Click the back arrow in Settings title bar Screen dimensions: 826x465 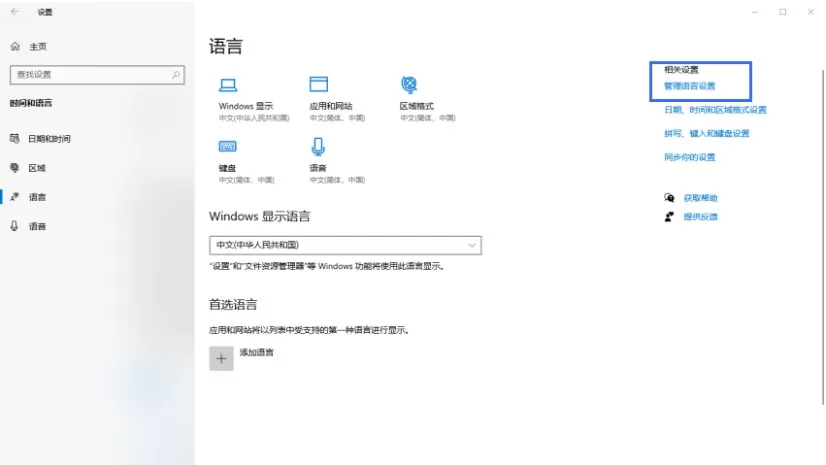(15, 12)
